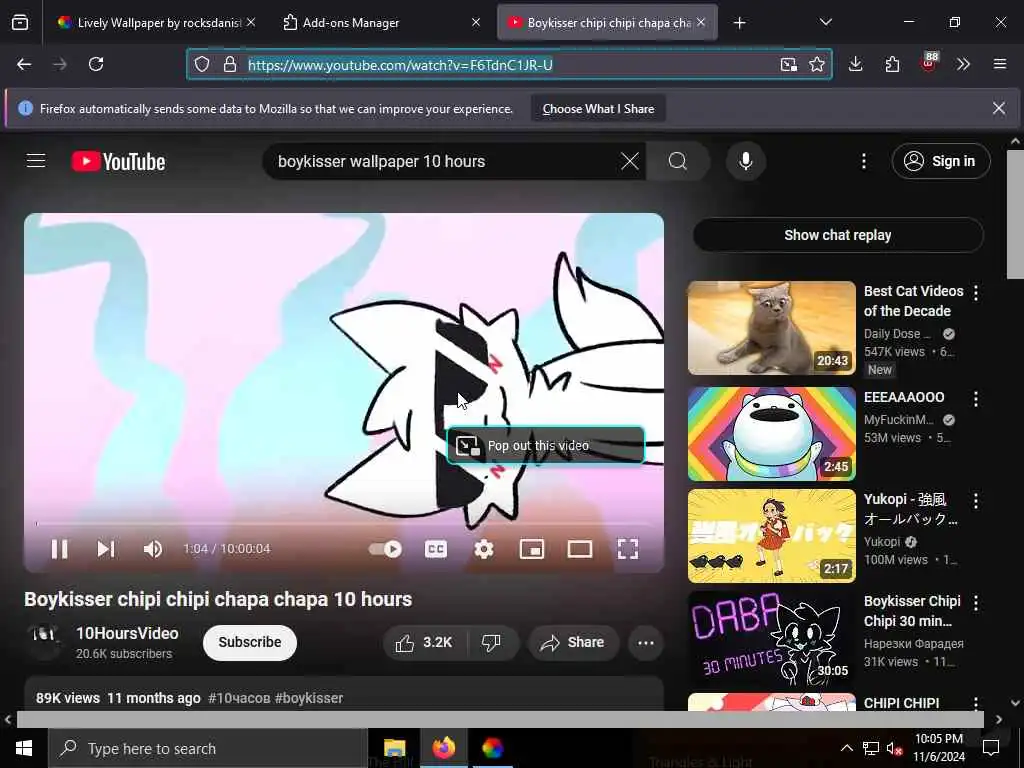1024x768 pixels.
Task: Open options menu for Yukopi suggestion
Action: tap(976, 501)
